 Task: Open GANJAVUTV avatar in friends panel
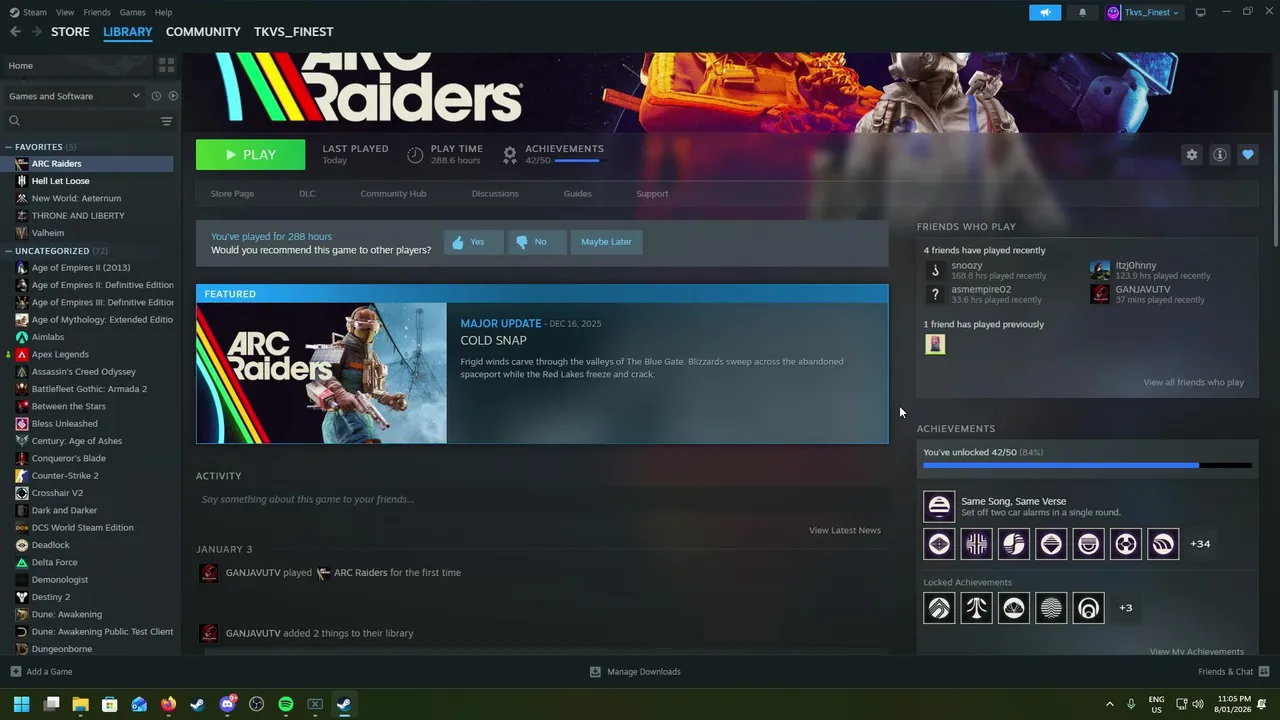1100,294
